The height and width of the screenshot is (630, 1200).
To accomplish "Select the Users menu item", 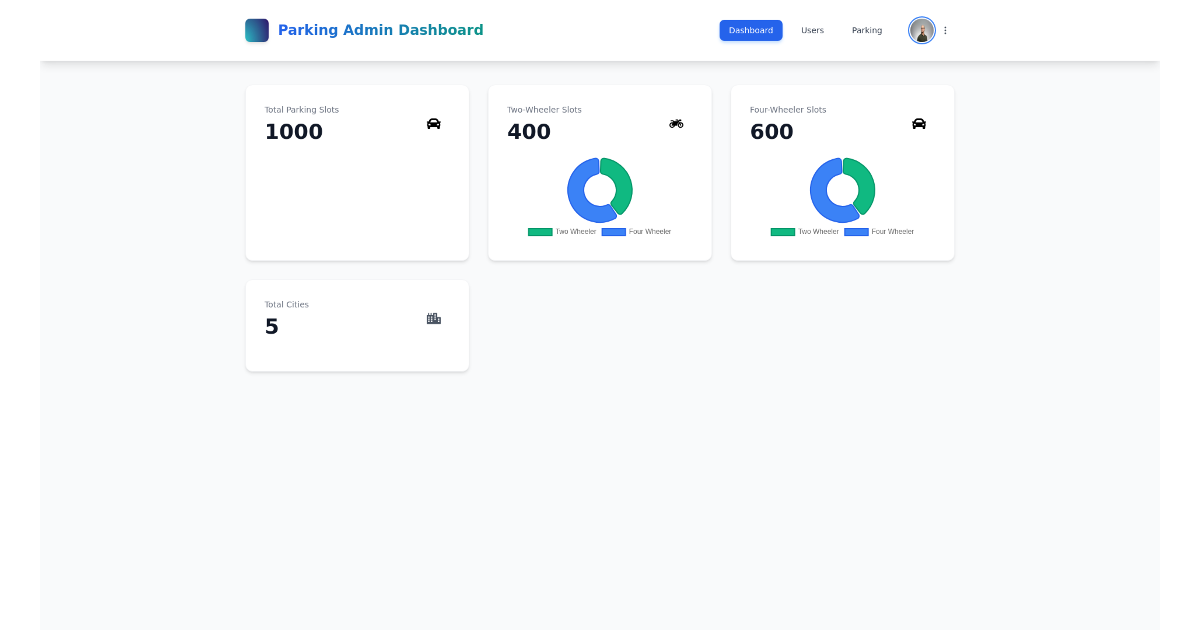I will 812,30.
